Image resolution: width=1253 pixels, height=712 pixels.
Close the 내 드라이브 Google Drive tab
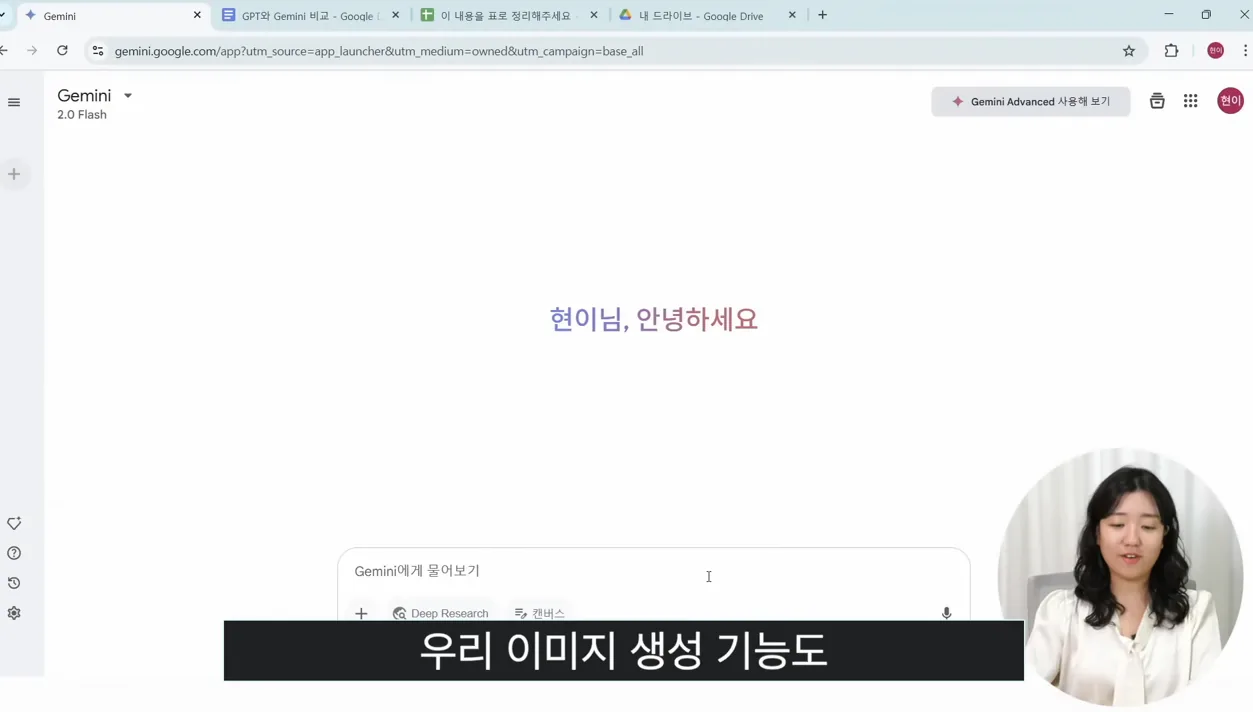pos(792,15)
